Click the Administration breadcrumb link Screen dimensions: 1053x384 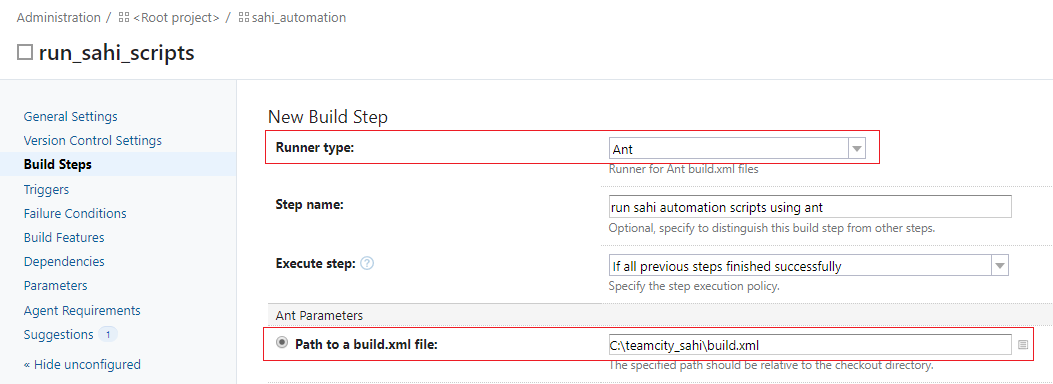(58, 17)
